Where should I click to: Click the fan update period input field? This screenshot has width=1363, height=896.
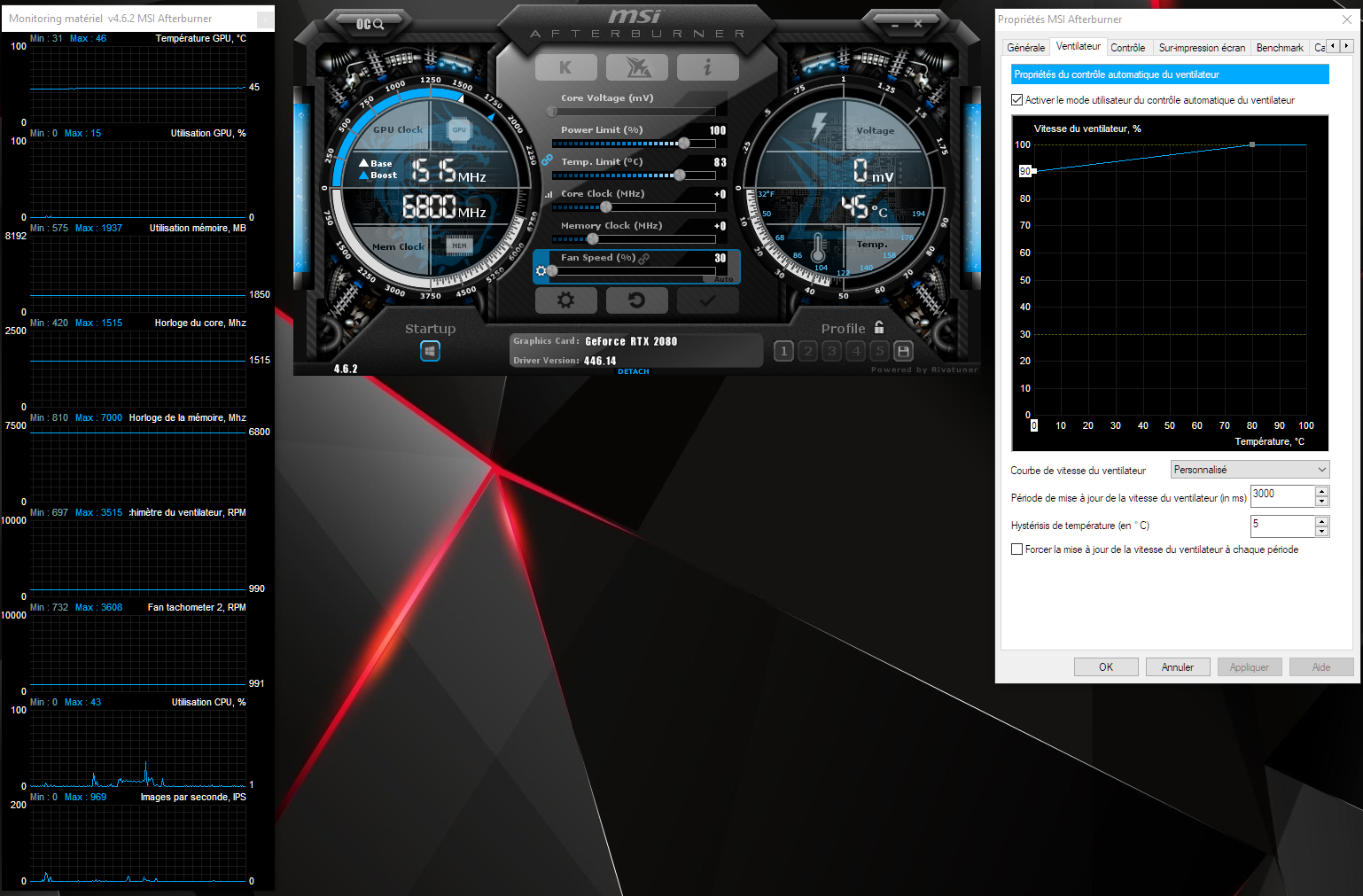click(x=1282, y=496)
